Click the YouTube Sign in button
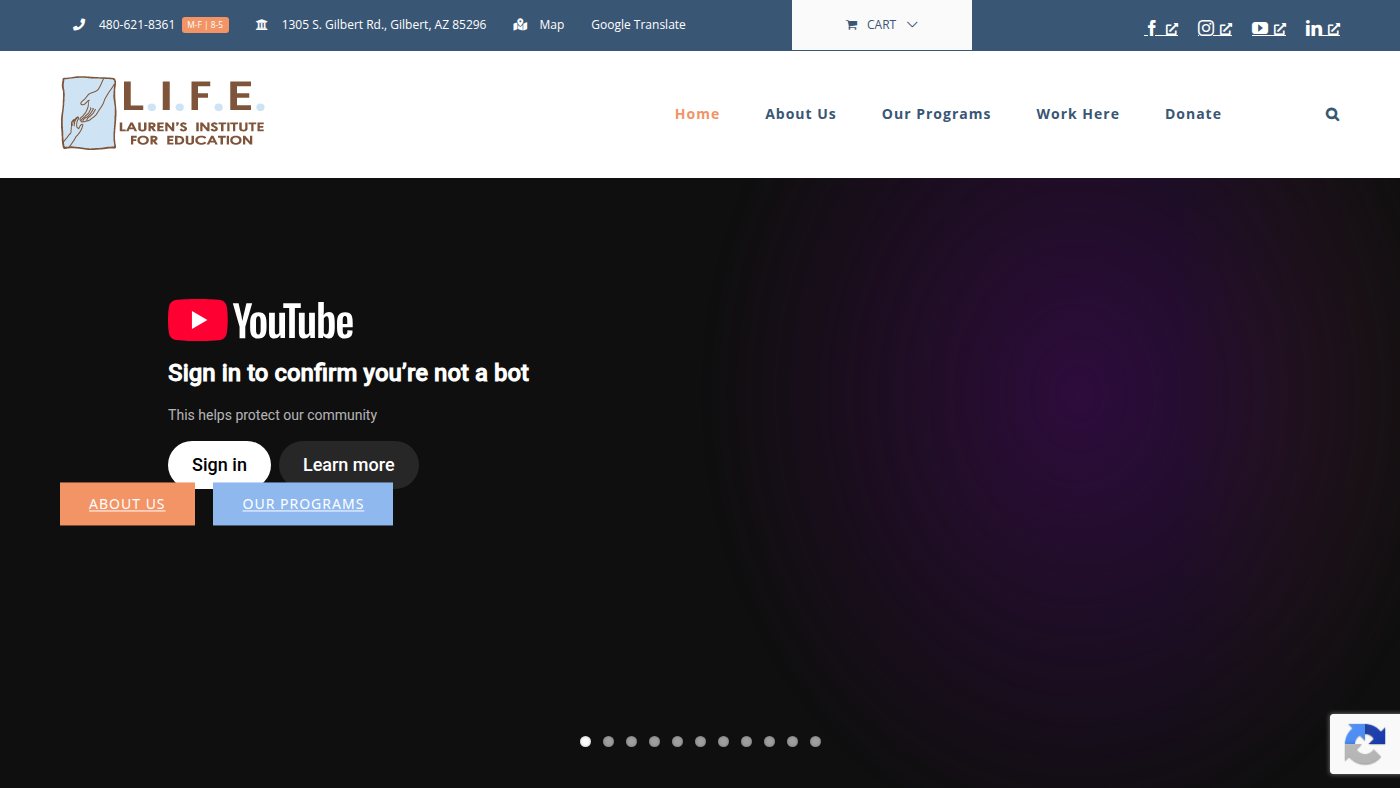1400x788 pixels. (219, 464)
